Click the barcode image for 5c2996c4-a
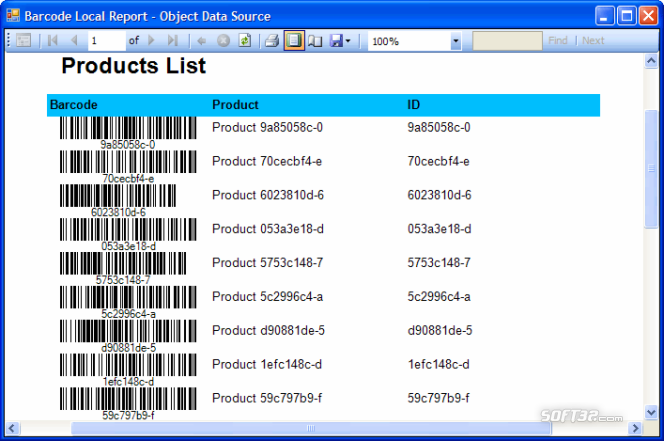 tap(128, 297)
